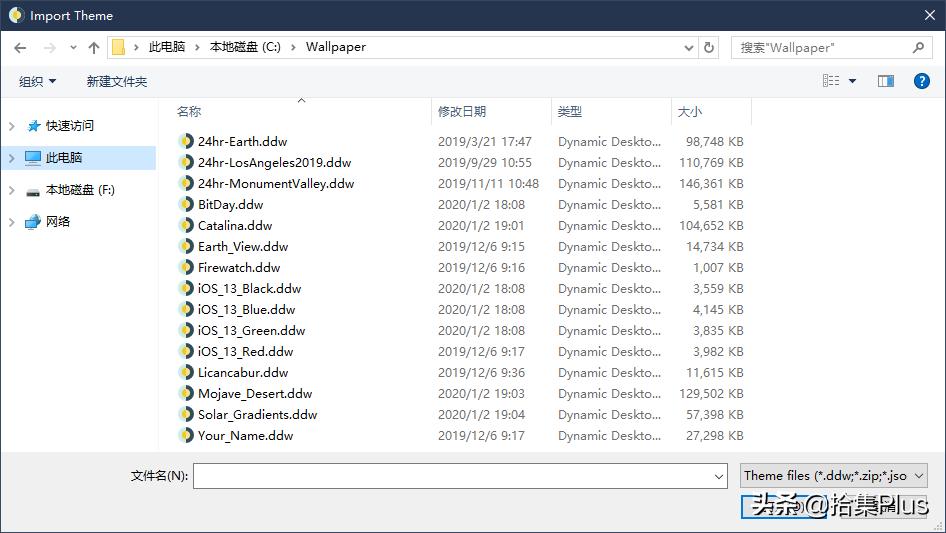Click the folder icon in address bar
This screenshot has width=946, height=533.
pos(118,47)
